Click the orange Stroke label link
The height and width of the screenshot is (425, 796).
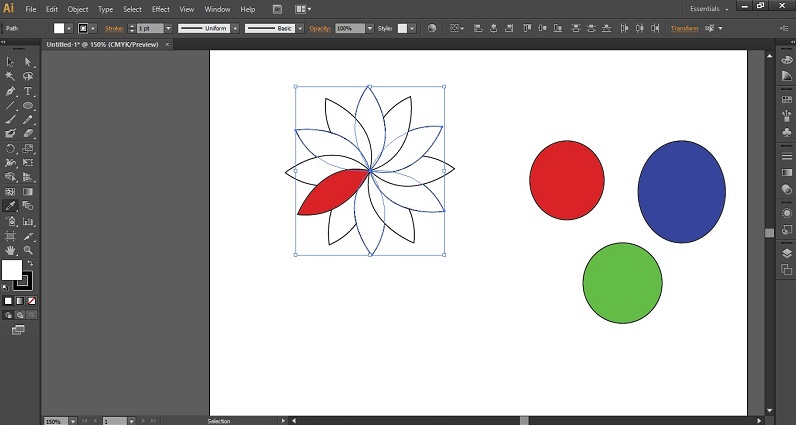(115, 29)
